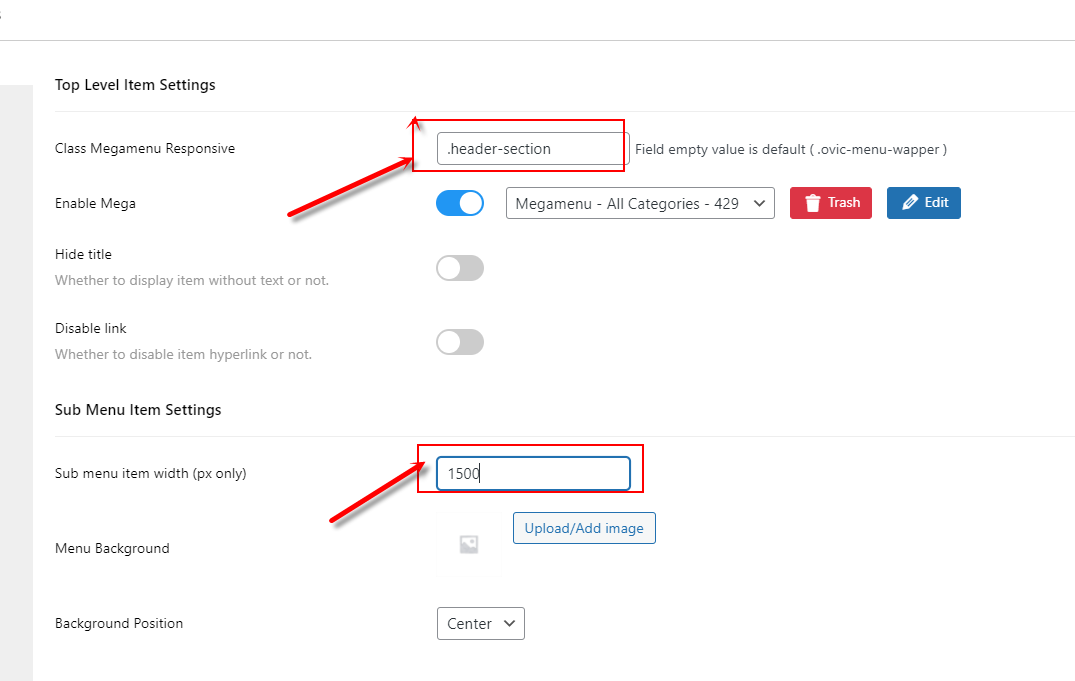Click the blue Edit button
The width and height of the screenshot is (1075, 681).
[x=923, y=203]
